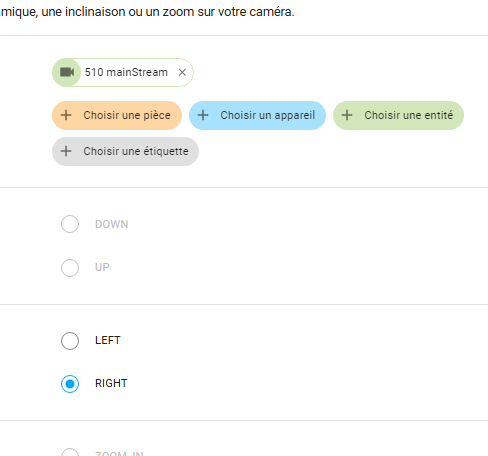Click the RIGHT option label text
This screenshot has width=488, height=456.
click(111, 383)
